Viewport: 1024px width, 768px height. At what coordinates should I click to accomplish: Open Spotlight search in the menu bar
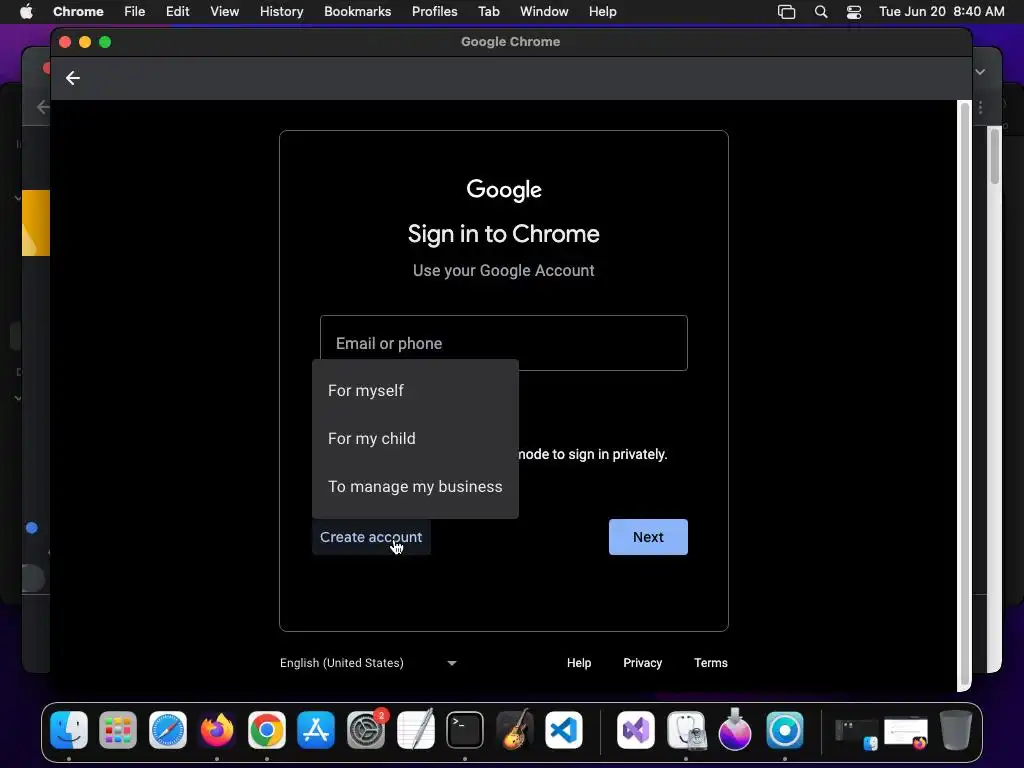(x=821, y=12)
